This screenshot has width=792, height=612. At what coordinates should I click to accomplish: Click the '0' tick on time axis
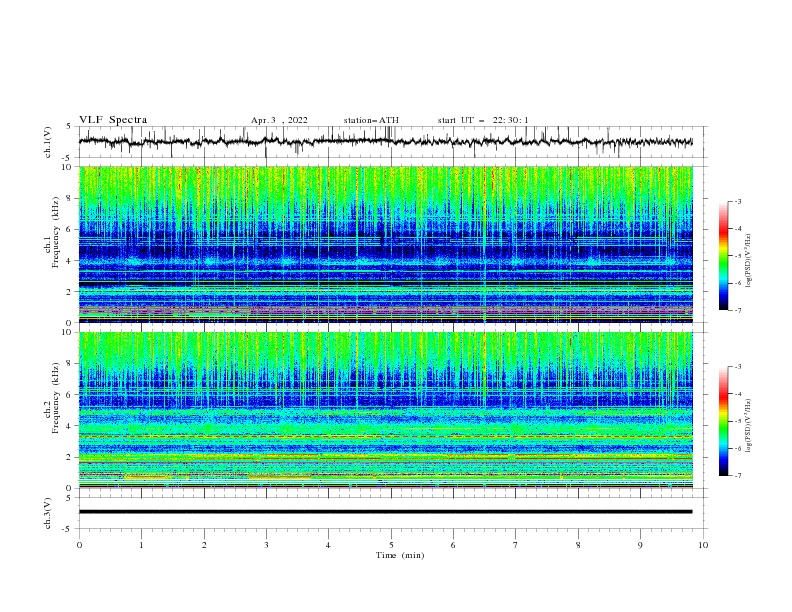[x=79, y=545]
